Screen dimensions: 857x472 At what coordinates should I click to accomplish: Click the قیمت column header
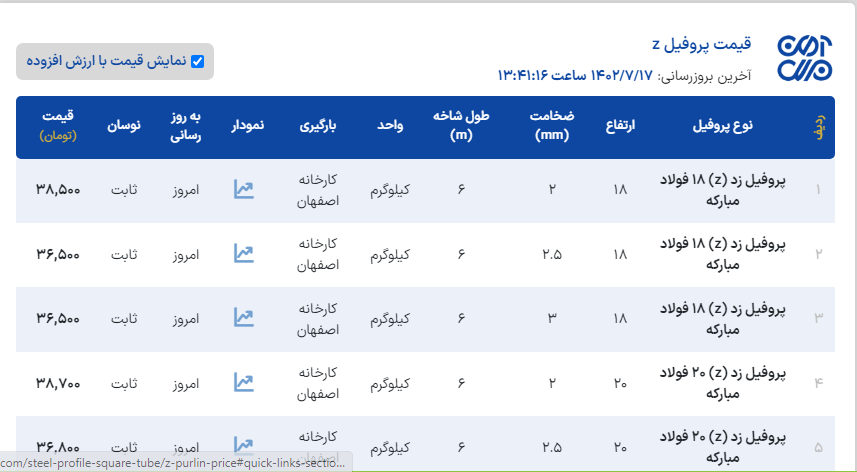(x=58, y=126)
